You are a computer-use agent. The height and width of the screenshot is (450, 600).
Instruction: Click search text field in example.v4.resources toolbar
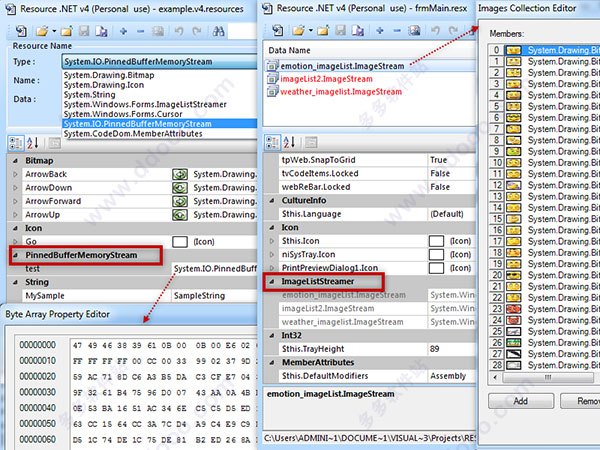click(243, 31)
